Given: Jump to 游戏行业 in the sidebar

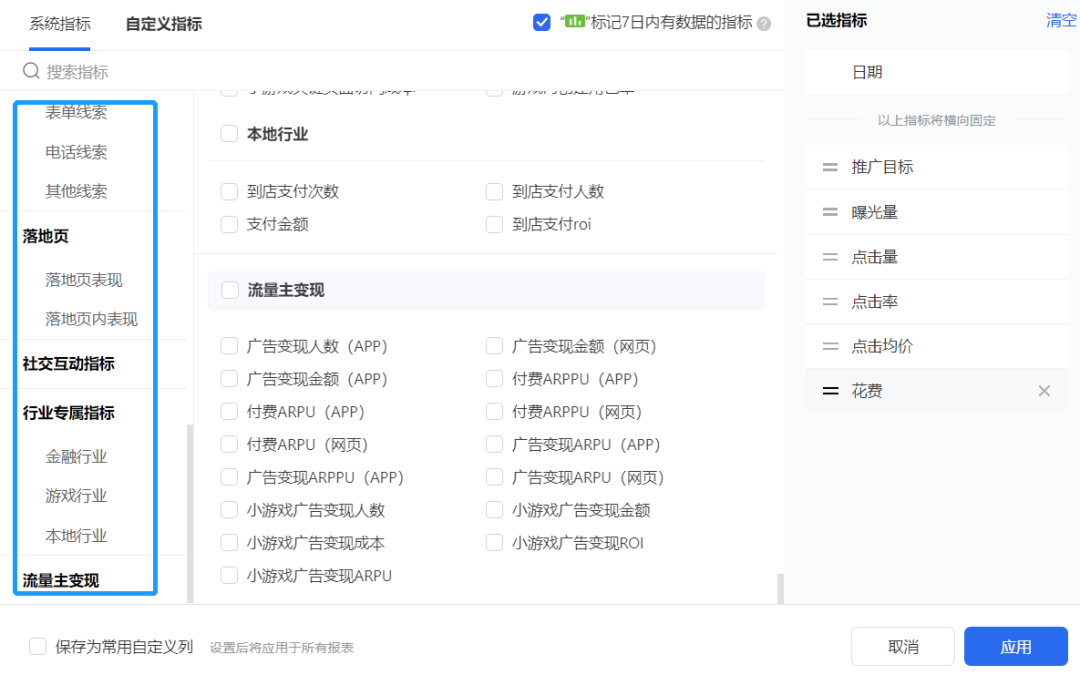Looking at the screenshot, I should pos(76,496).
